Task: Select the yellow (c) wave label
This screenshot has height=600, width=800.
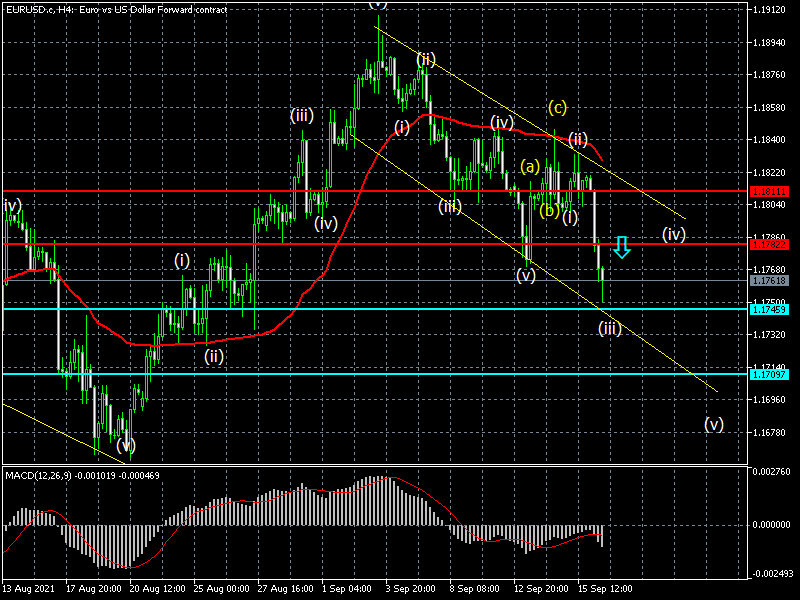Action: 558,108
